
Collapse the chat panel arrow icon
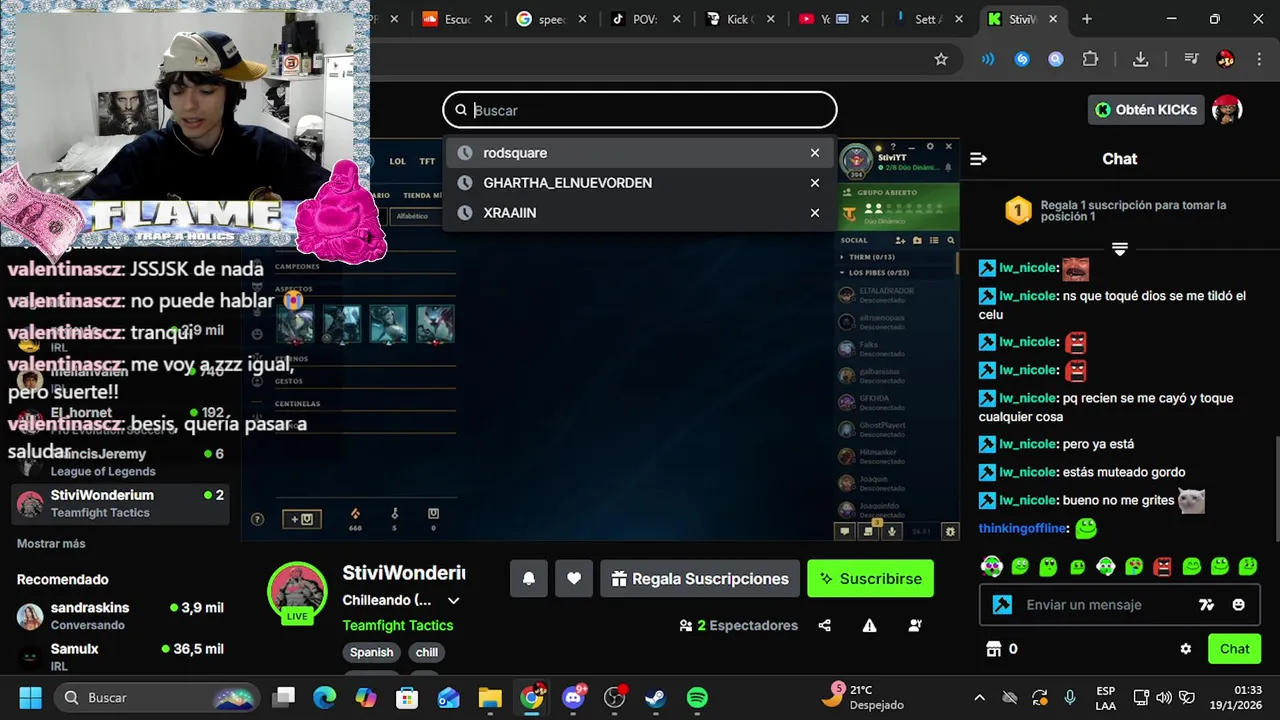tap(979, 159)
